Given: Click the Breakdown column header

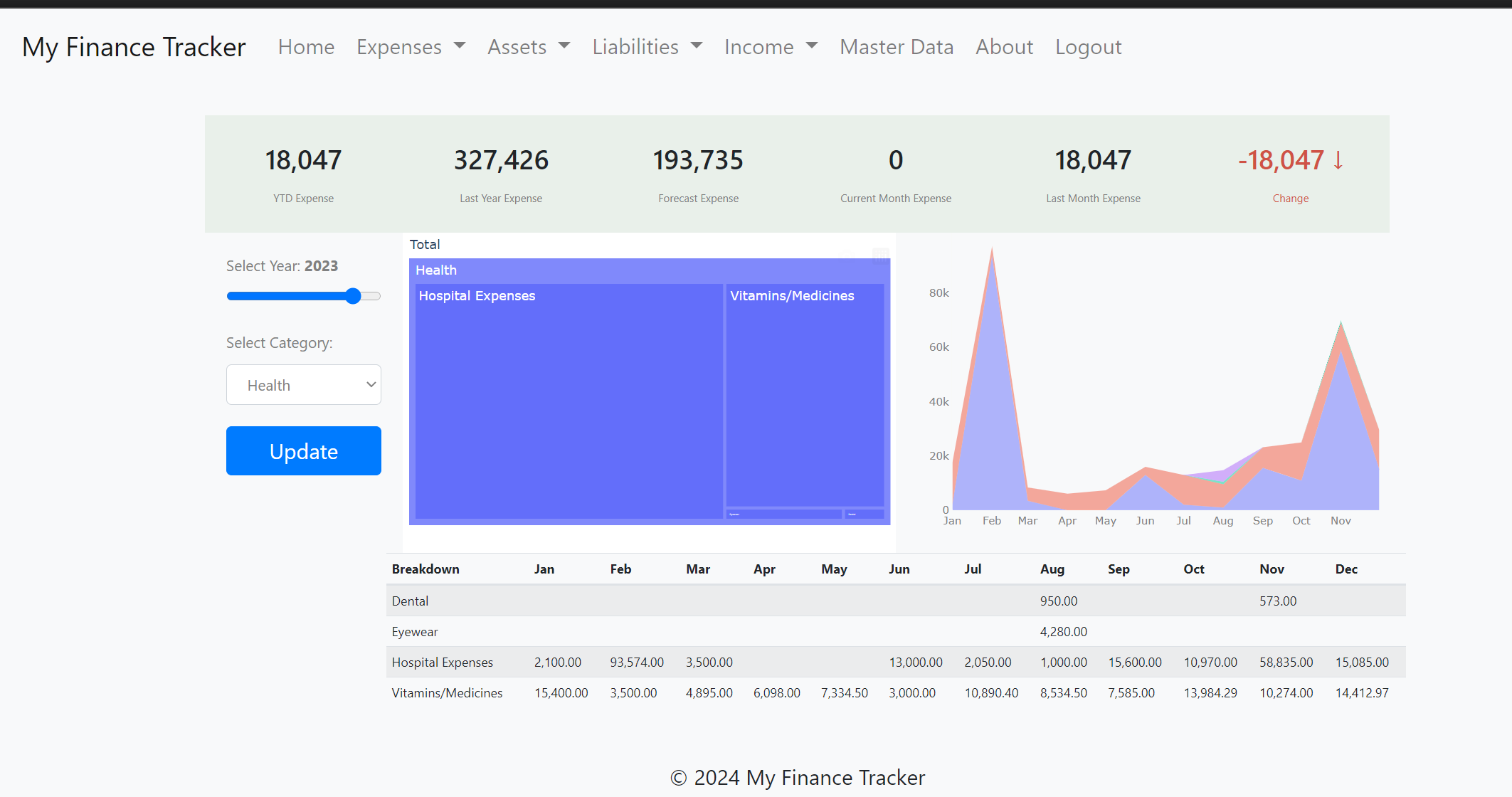Looking at the screenshot, I should pyautogui.click(x=425, y=569).
